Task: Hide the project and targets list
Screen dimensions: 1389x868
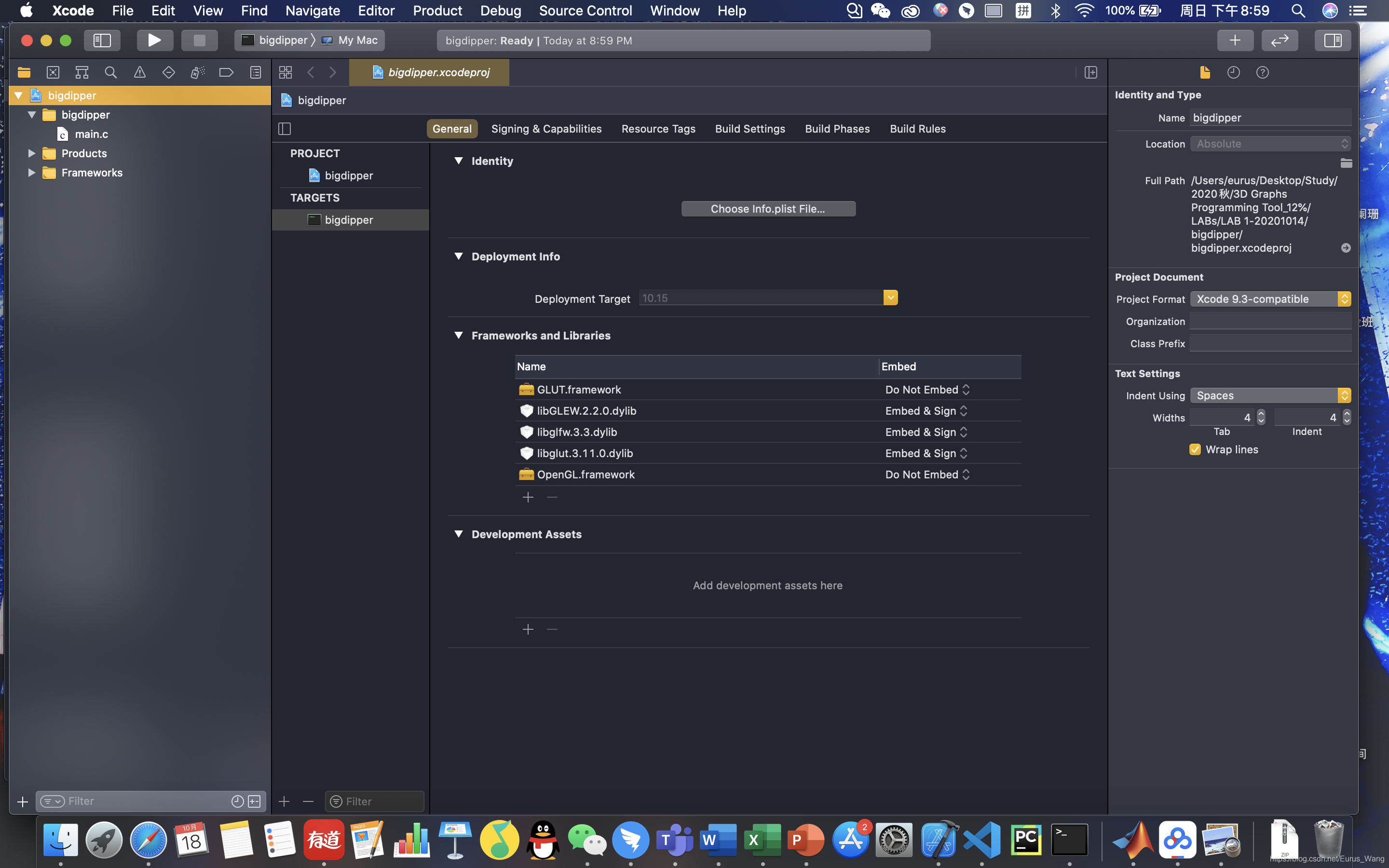Action: 285,129
